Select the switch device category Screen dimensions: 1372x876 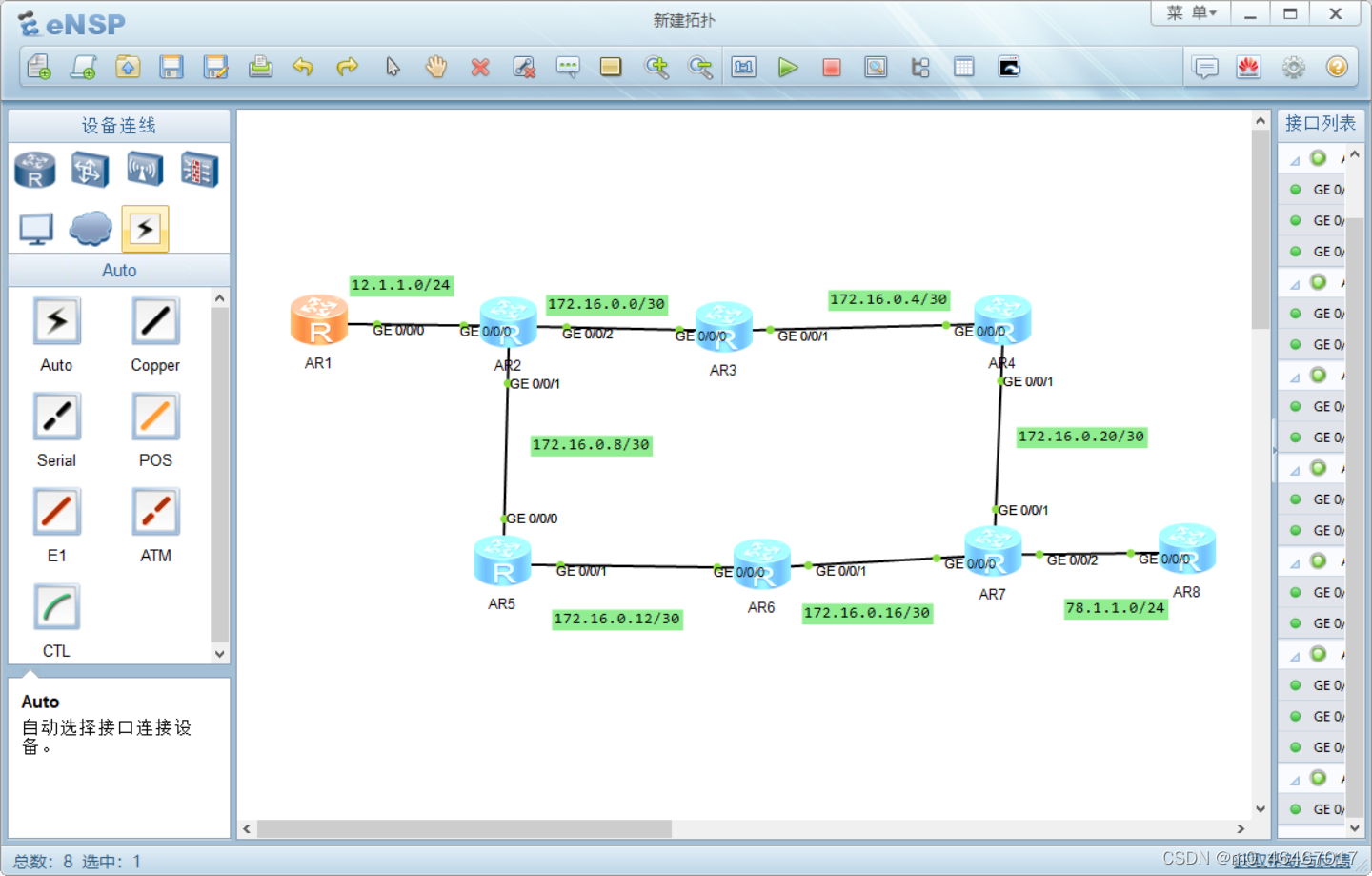pos(90,170)
